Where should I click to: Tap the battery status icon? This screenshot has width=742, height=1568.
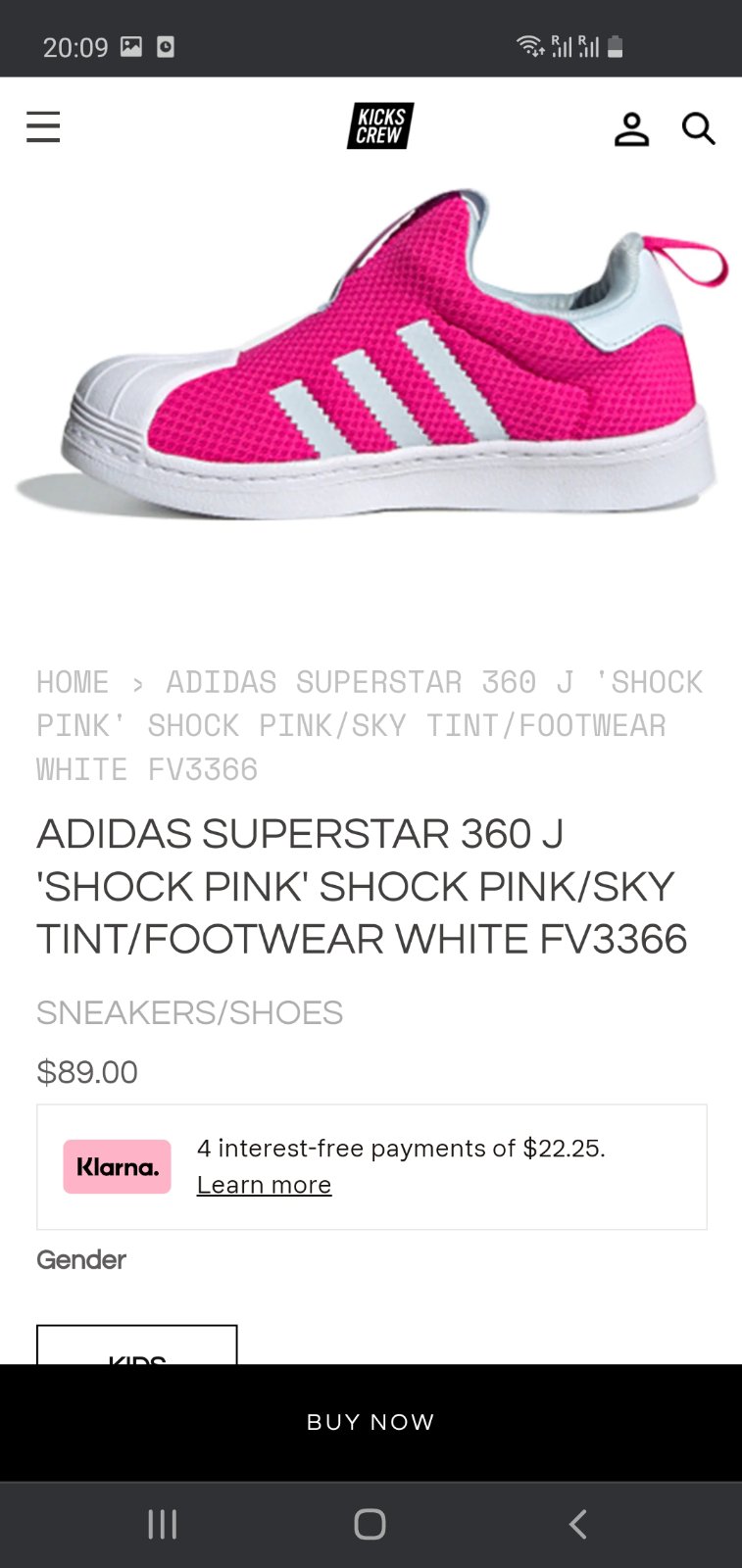pyautogui.click(x=616, y=46)
